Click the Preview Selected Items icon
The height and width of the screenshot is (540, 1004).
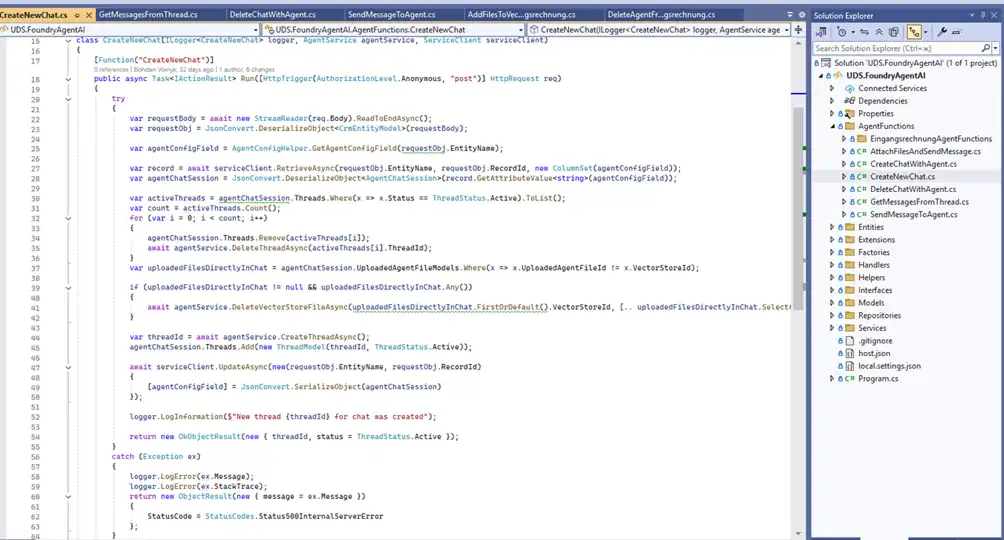[957, 32]
